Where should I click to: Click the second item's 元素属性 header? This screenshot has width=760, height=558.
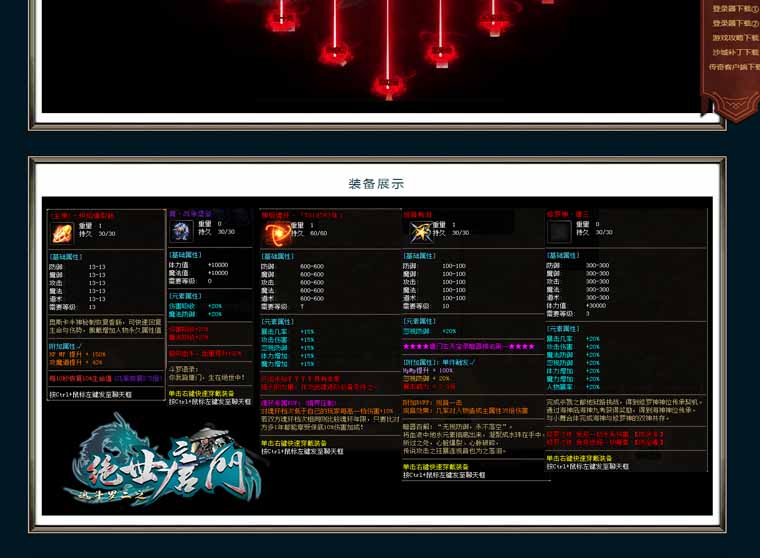tap(186, 297)
